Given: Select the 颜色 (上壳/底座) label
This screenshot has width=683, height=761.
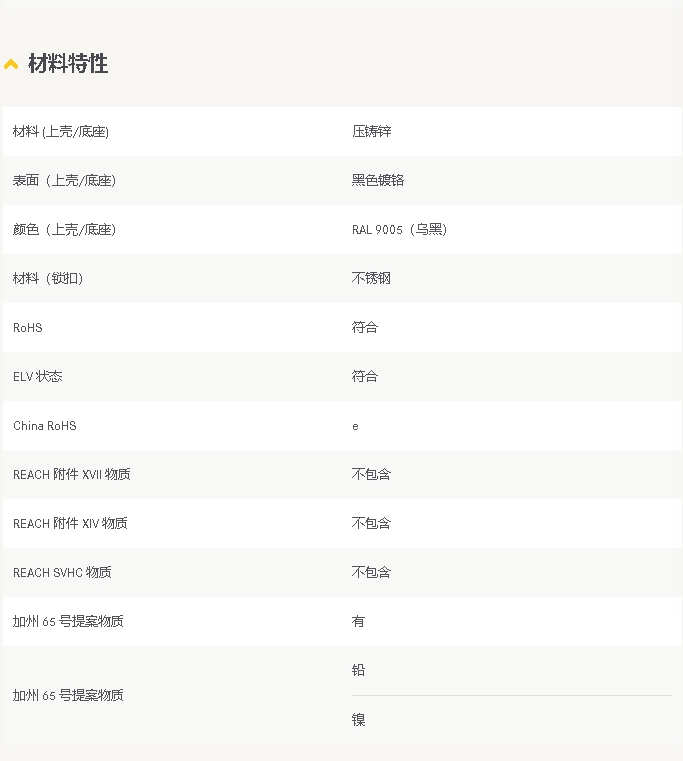Looking at the screenshot, I should tap(64, 230).
